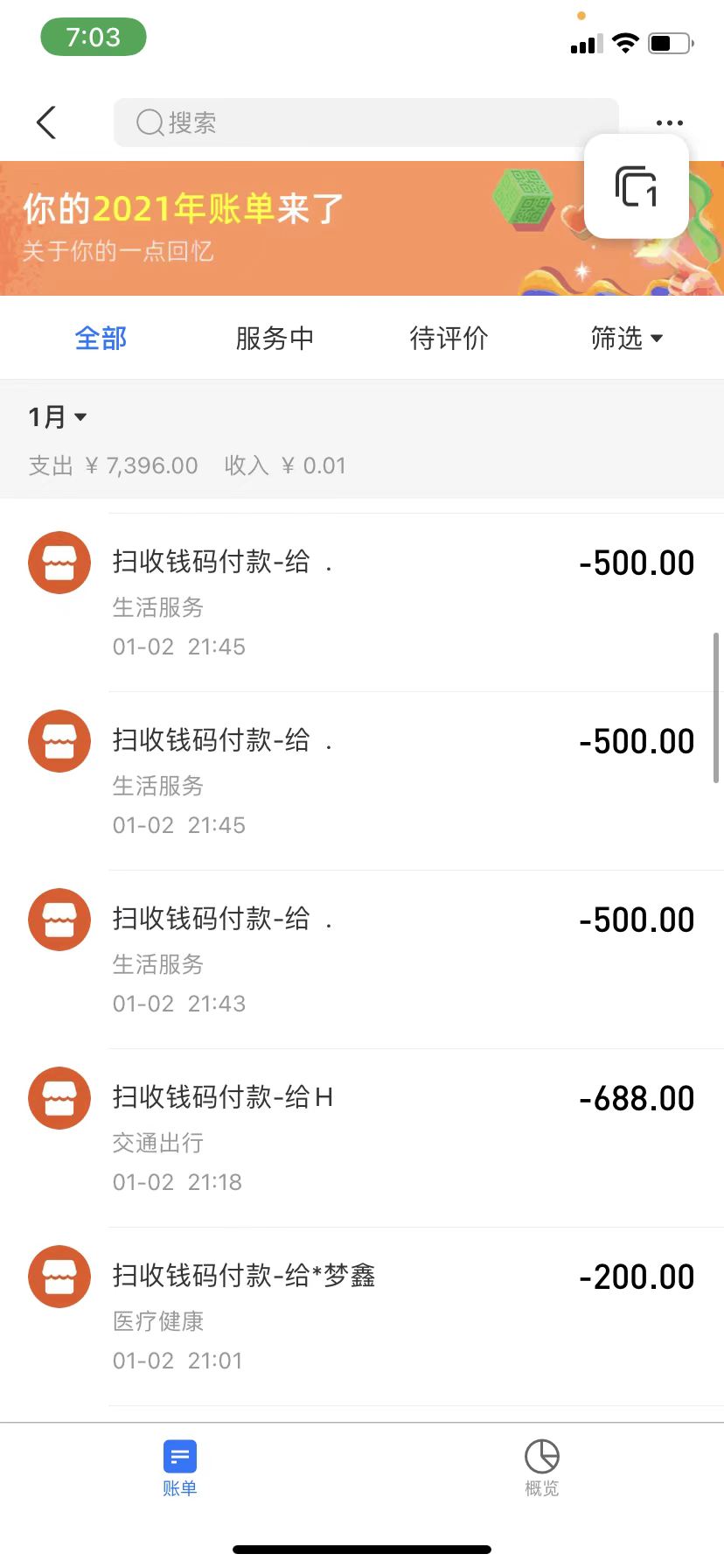Tap the green 7:03 time pill

point(94,38)
